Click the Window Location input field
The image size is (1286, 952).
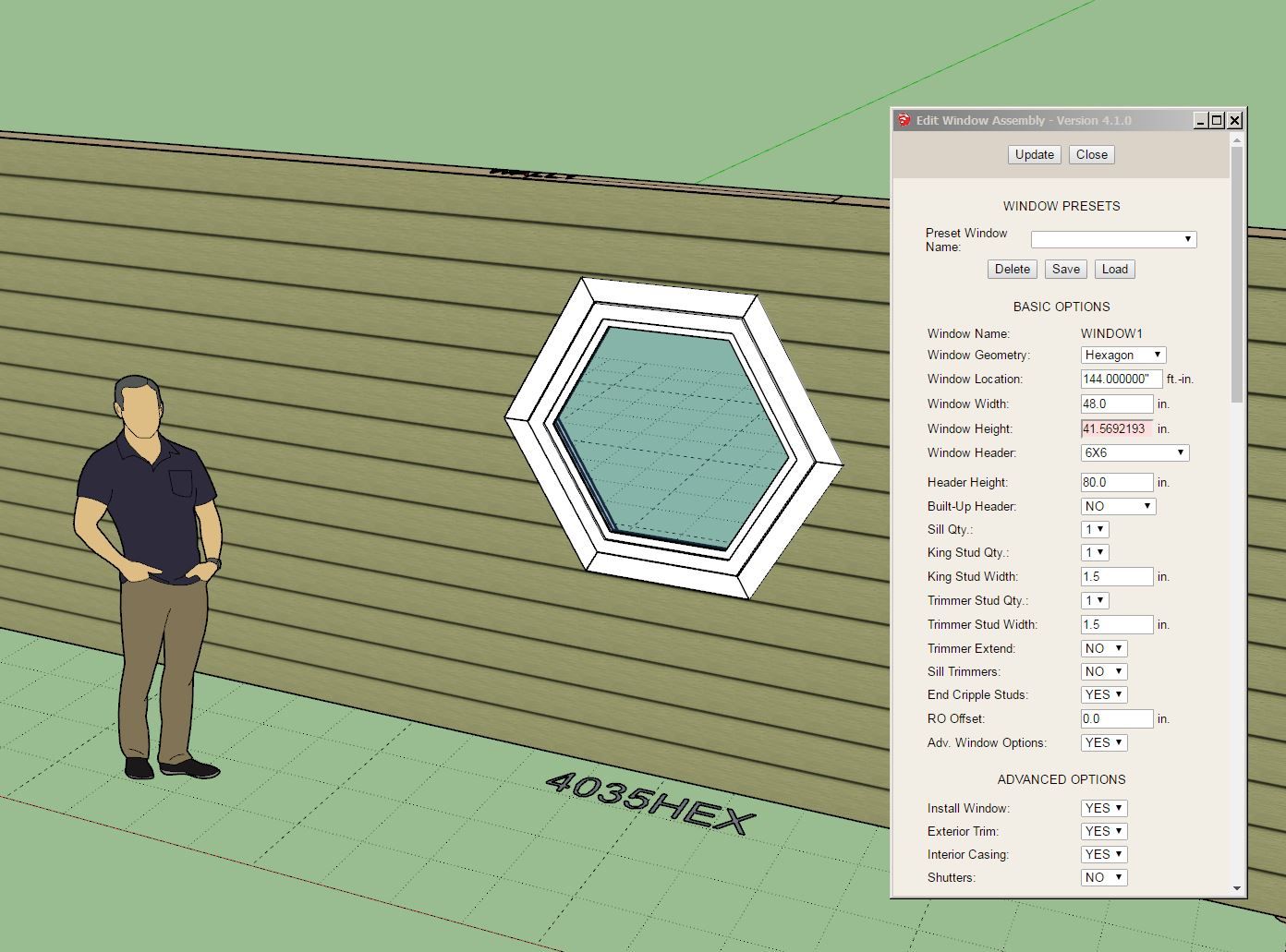pos(1122,379)
